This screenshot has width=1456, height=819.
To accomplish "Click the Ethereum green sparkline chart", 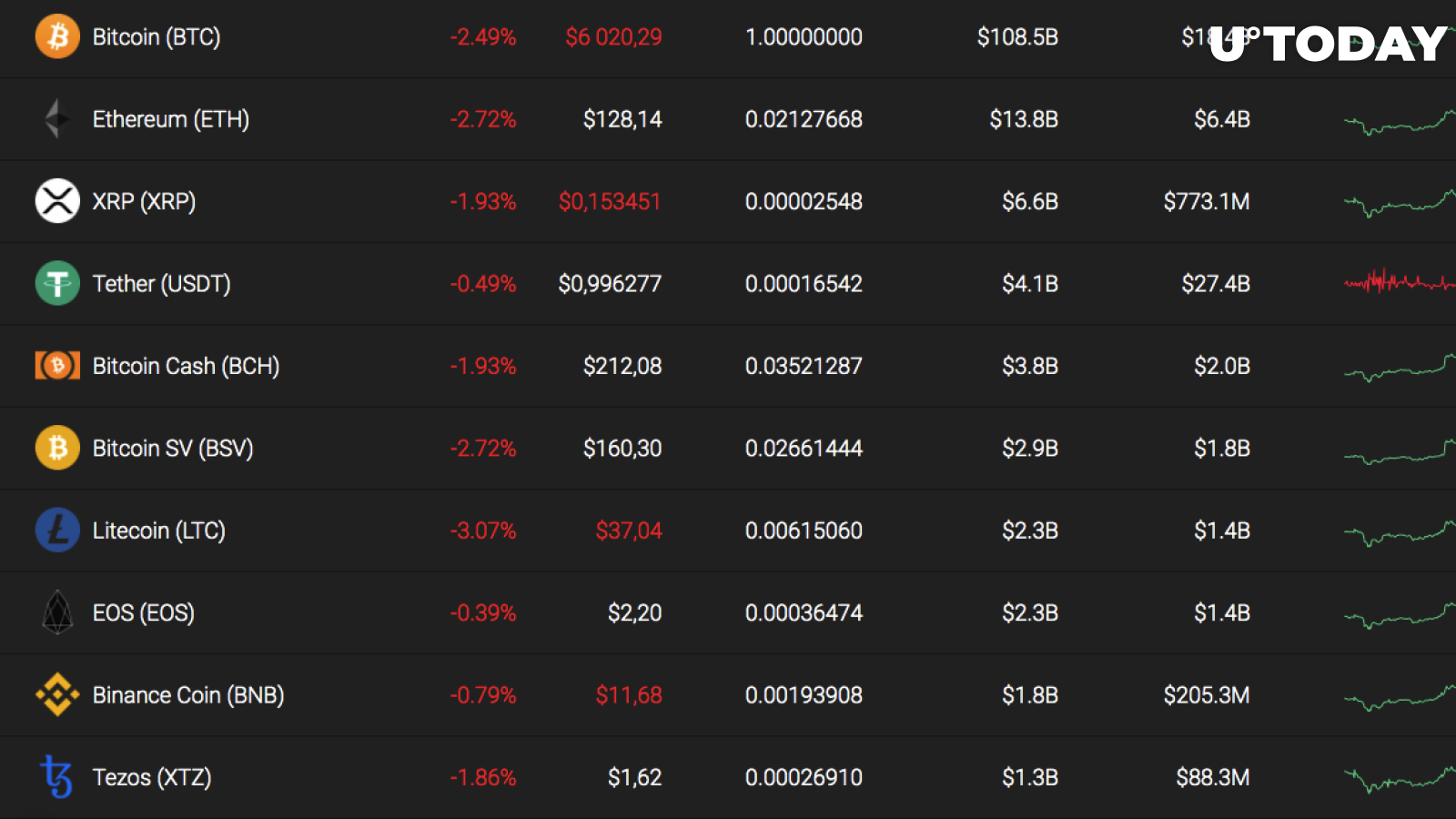I will click(x=1399, y=122).
